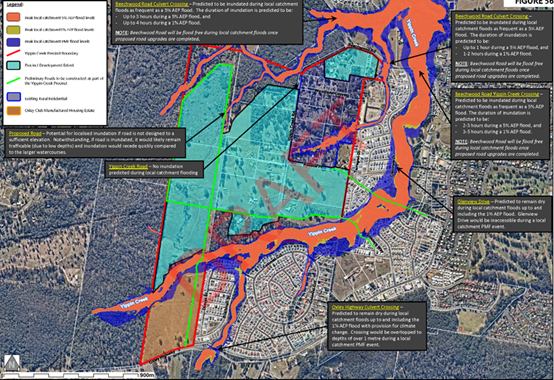Select the red Precinct Boundary line symbol in legend
The width and height of the screenshot is (554, 380).
[x=14, y=53]
